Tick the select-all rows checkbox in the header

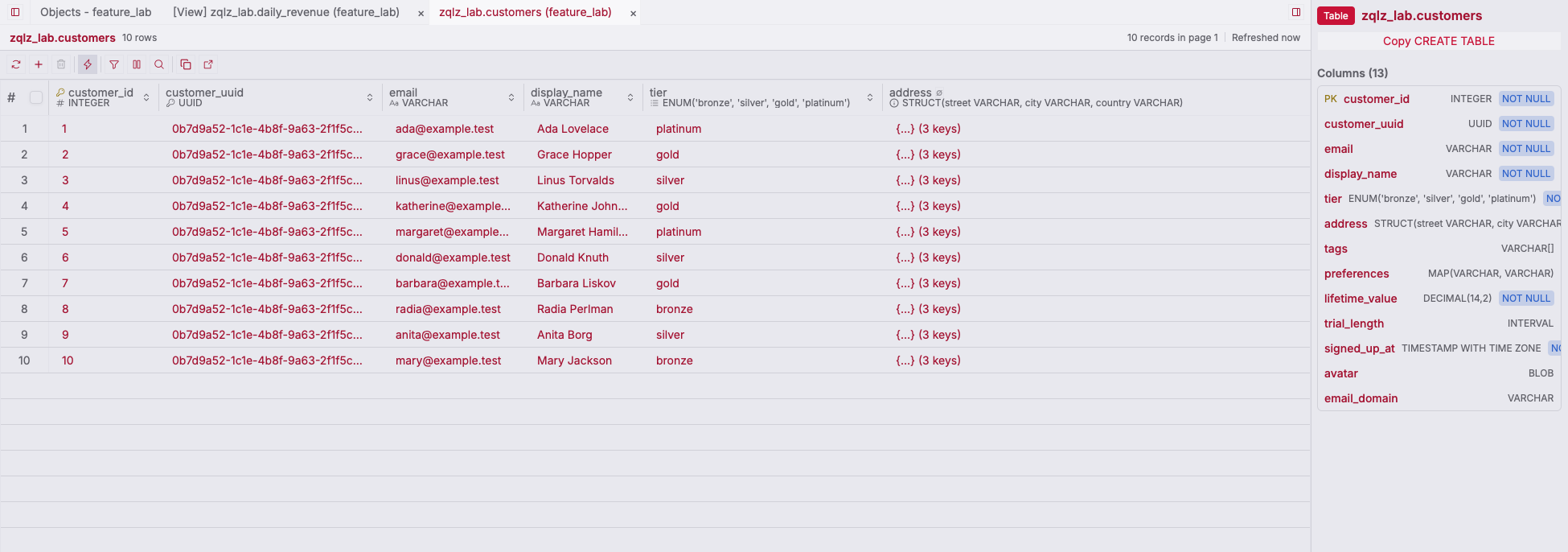point(36,97)
